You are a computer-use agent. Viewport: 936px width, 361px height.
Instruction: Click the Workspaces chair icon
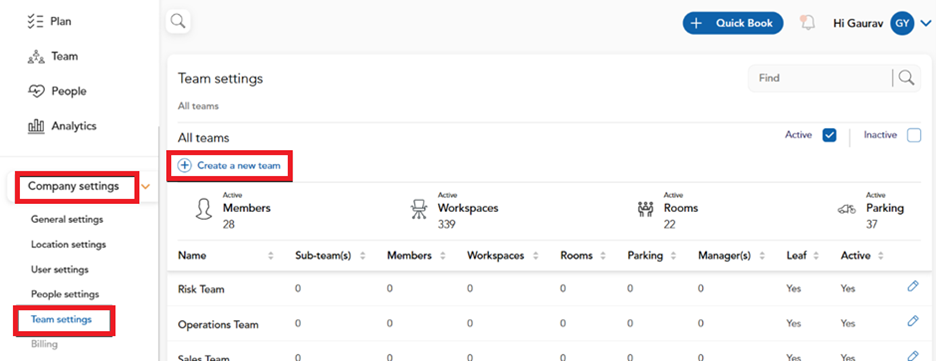[x=419, y=210]
